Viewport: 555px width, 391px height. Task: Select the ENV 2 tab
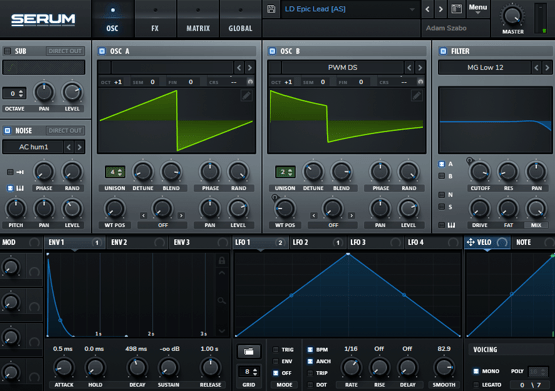click(137, 242)
